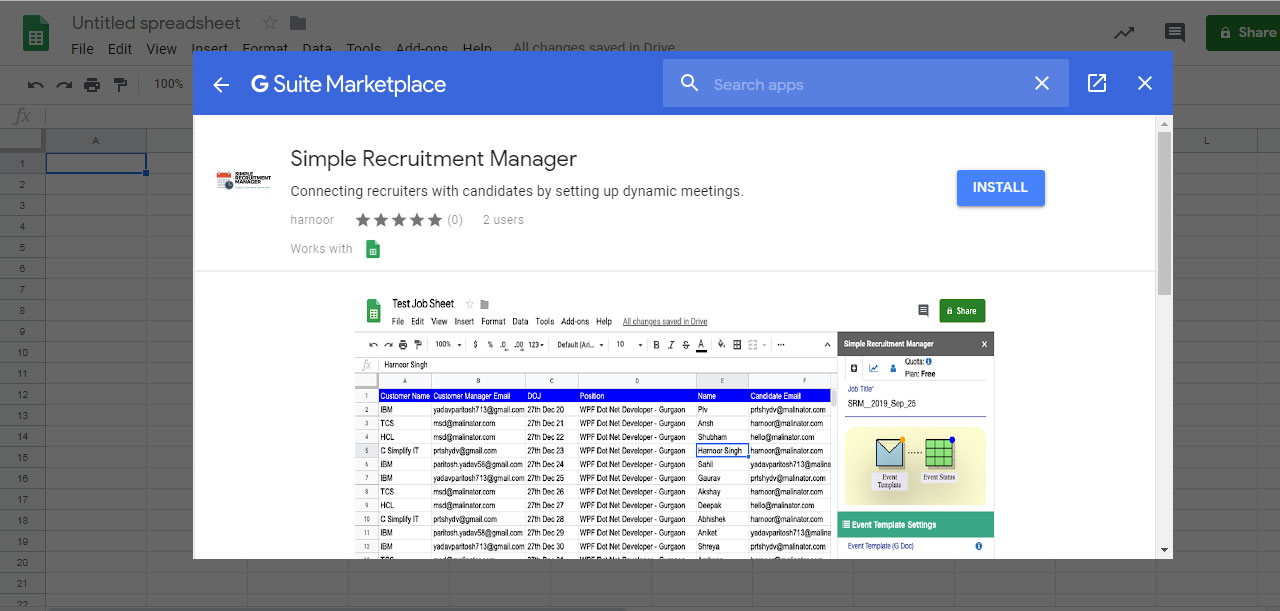This screenshot has width=1280, height=611.
Task: Select the Paint format tool
Action: (120, 85)
